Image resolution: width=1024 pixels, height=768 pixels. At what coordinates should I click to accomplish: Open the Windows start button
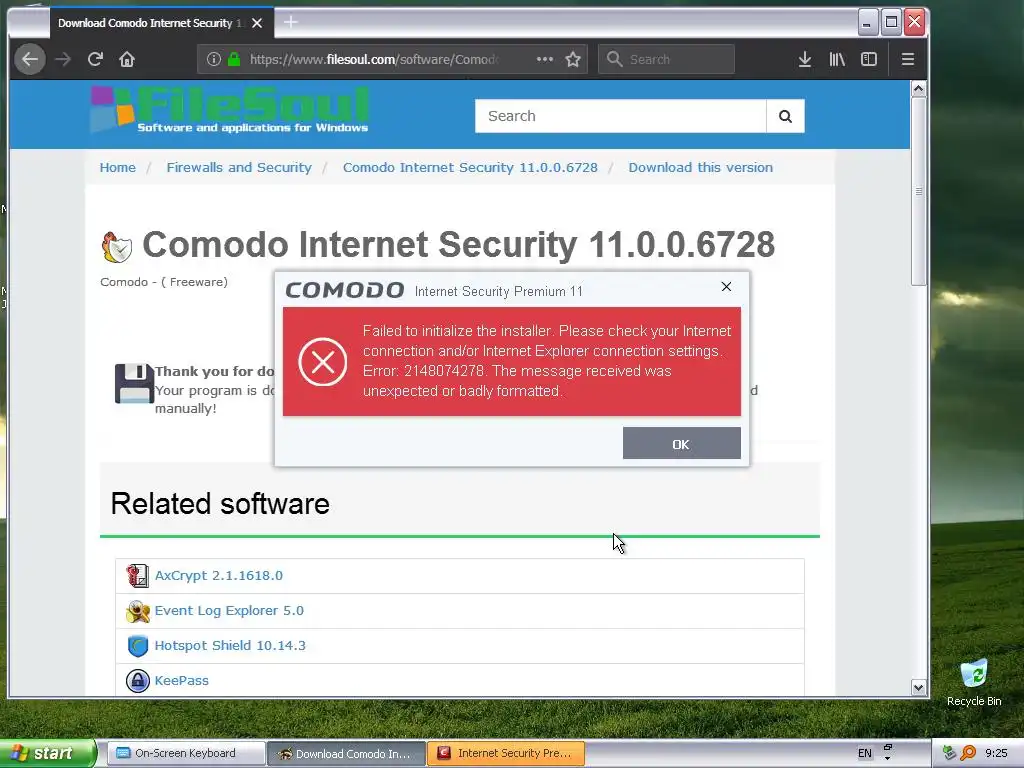click(x=47, y=754)
